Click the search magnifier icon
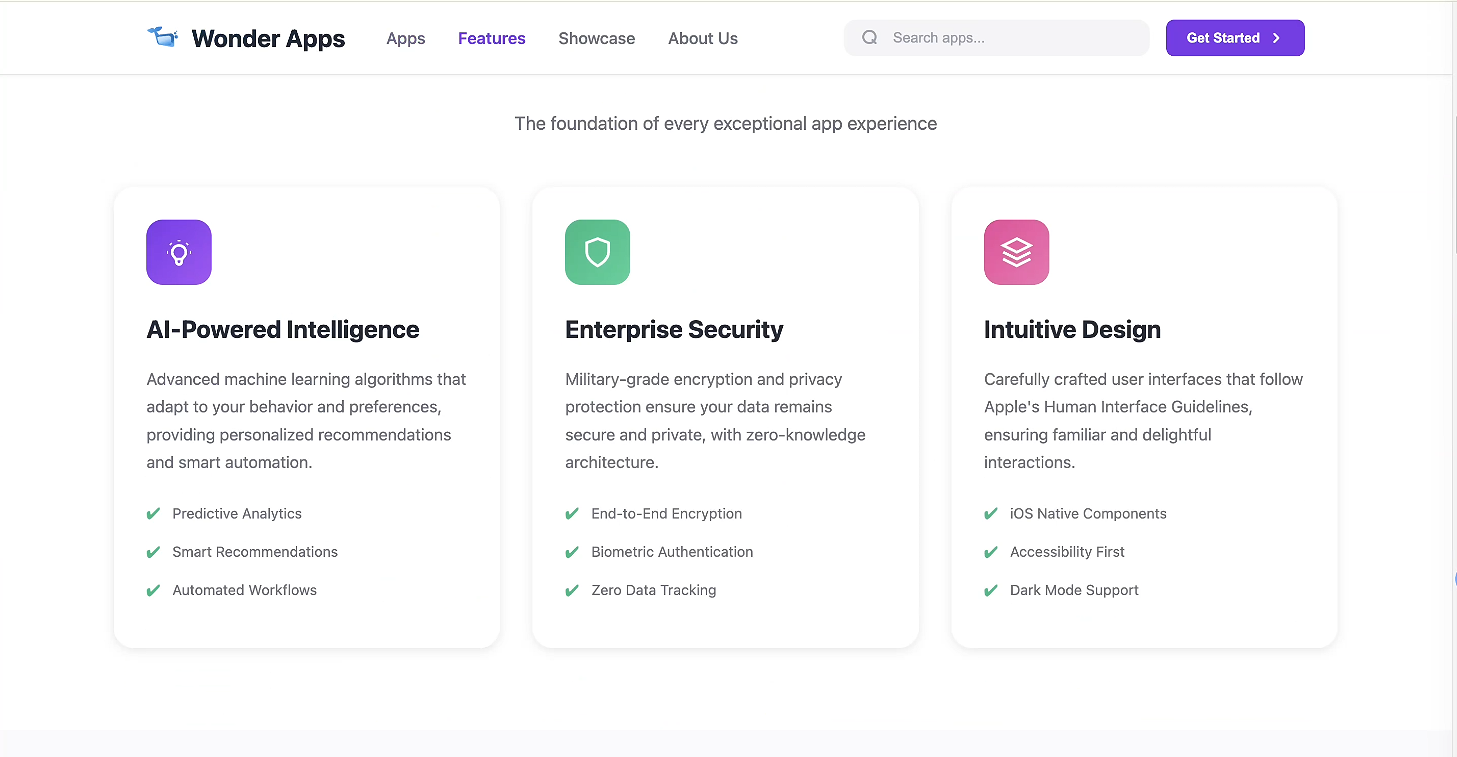The height and width of the screenshot is (757, 1457). click(x=870, y=38)
